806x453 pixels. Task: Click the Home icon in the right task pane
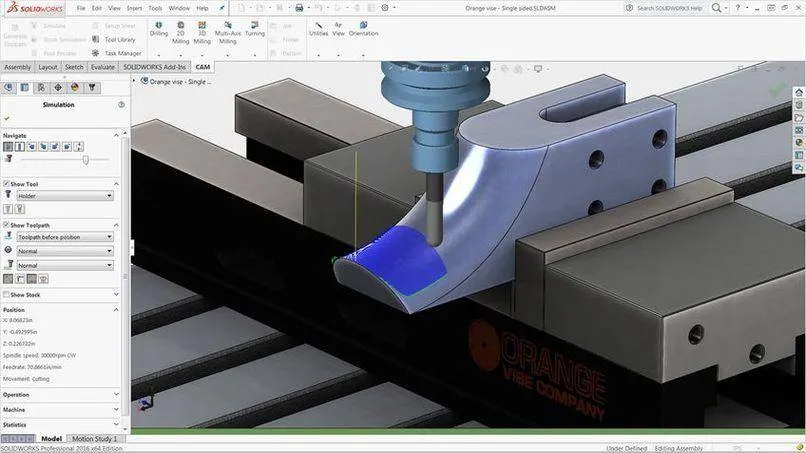pos(799,93)
